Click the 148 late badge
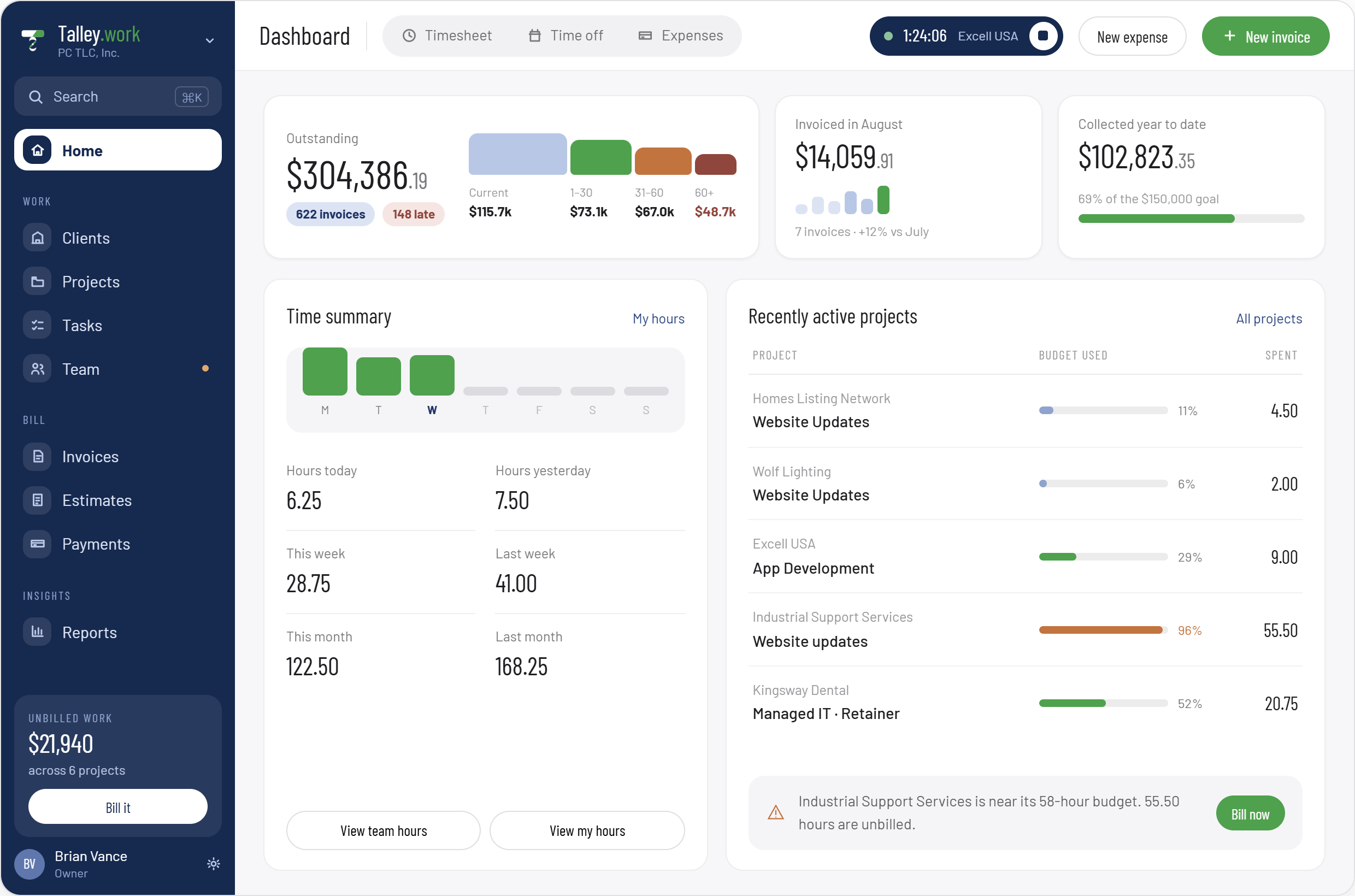1355x896 pixels. point(413,214)
